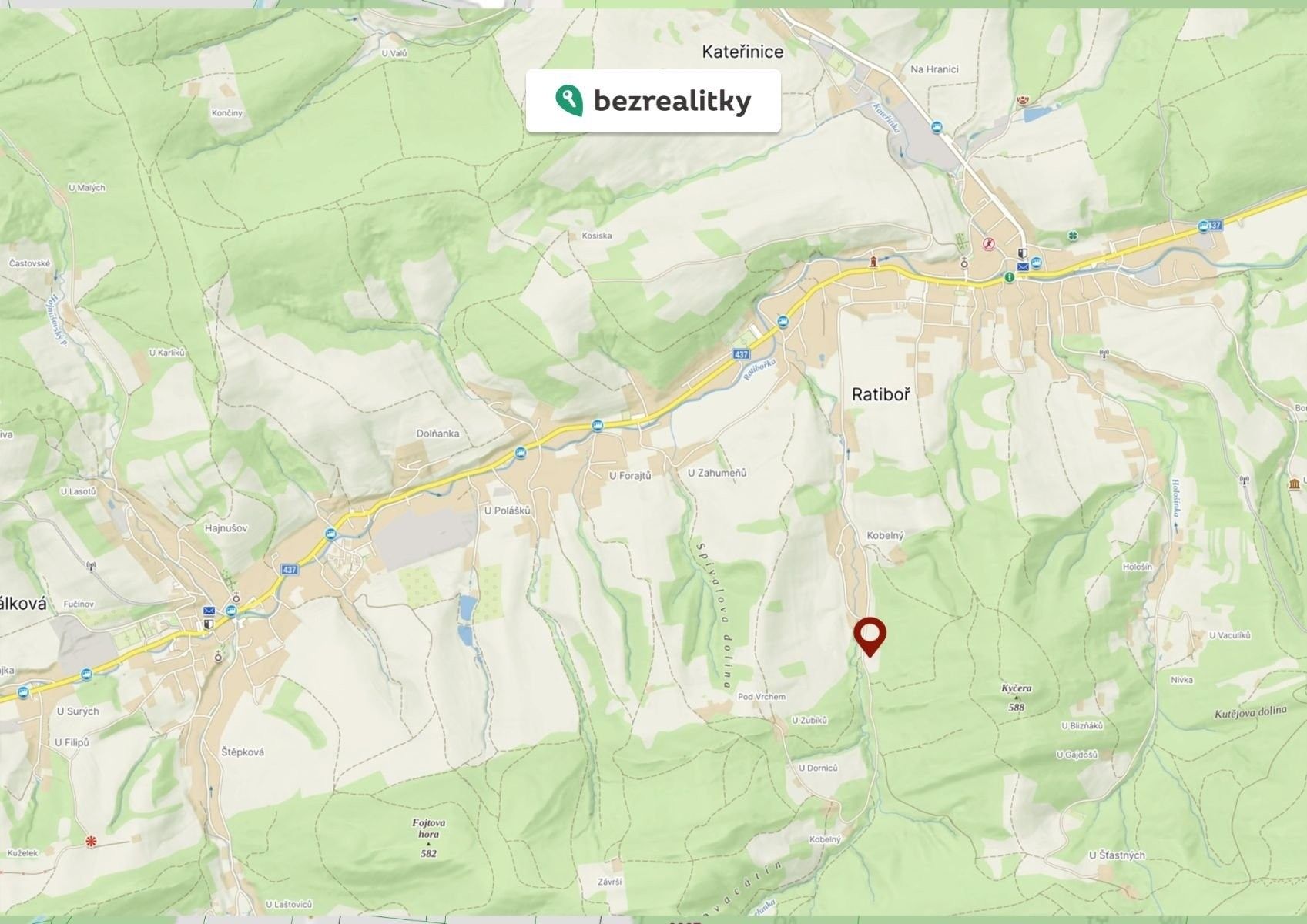Click the Kateřinice village label
The image size is (1307, 924).
pyautogui.click(x=742, y=52)
